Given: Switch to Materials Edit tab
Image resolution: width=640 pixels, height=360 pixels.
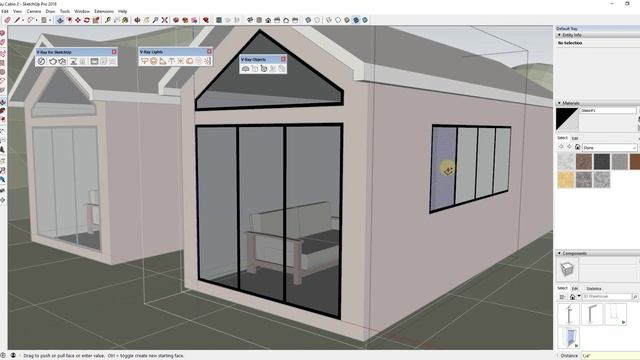Looking at the screenshot, I should (575, 138).
